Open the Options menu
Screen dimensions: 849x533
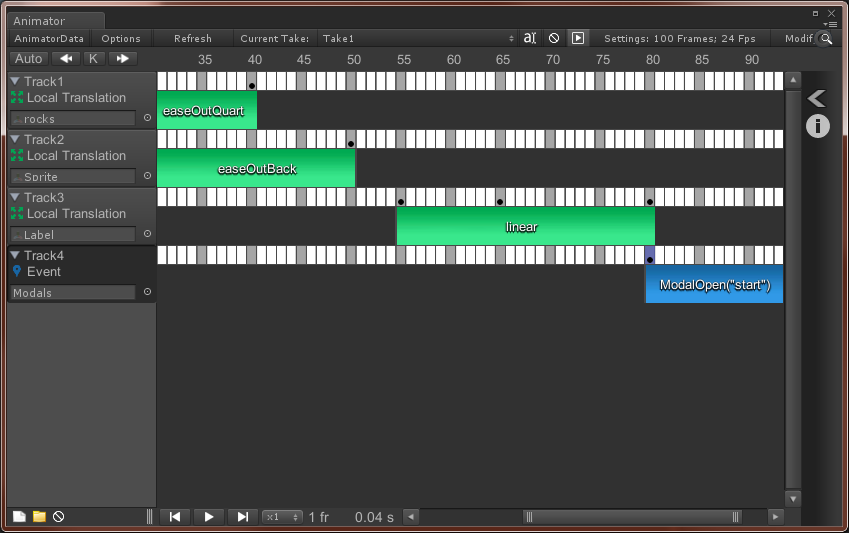point(121,38)
